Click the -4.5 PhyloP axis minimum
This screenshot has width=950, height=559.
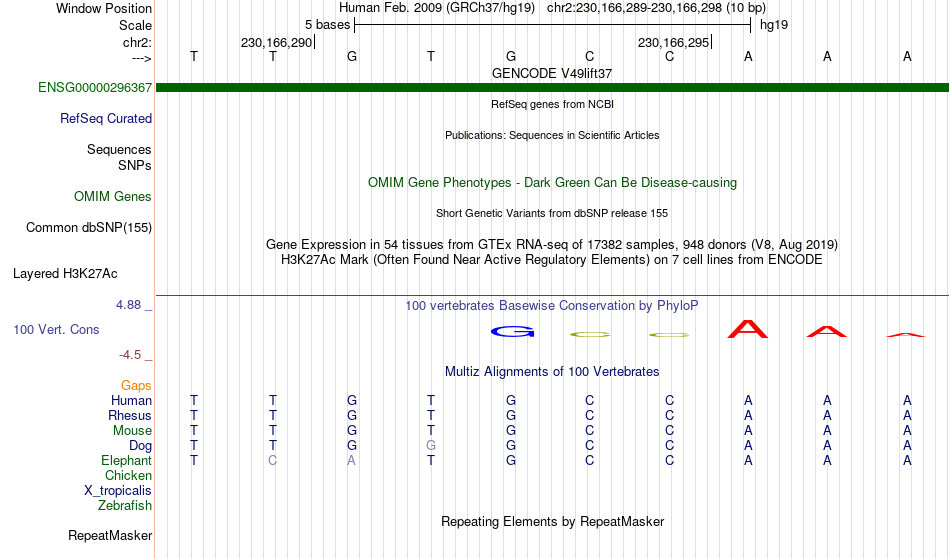pyautogui.click(x=130, y=354)
